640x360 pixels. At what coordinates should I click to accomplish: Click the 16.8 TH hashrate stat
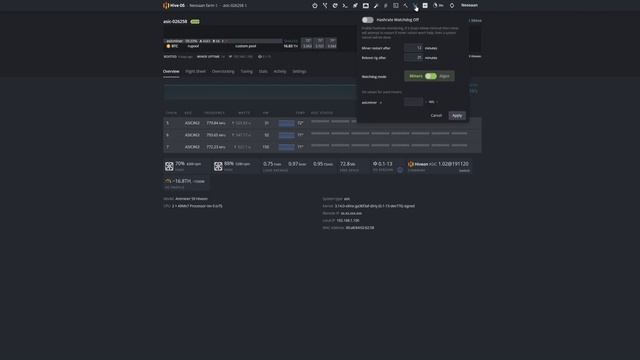[x=186, y=181]
